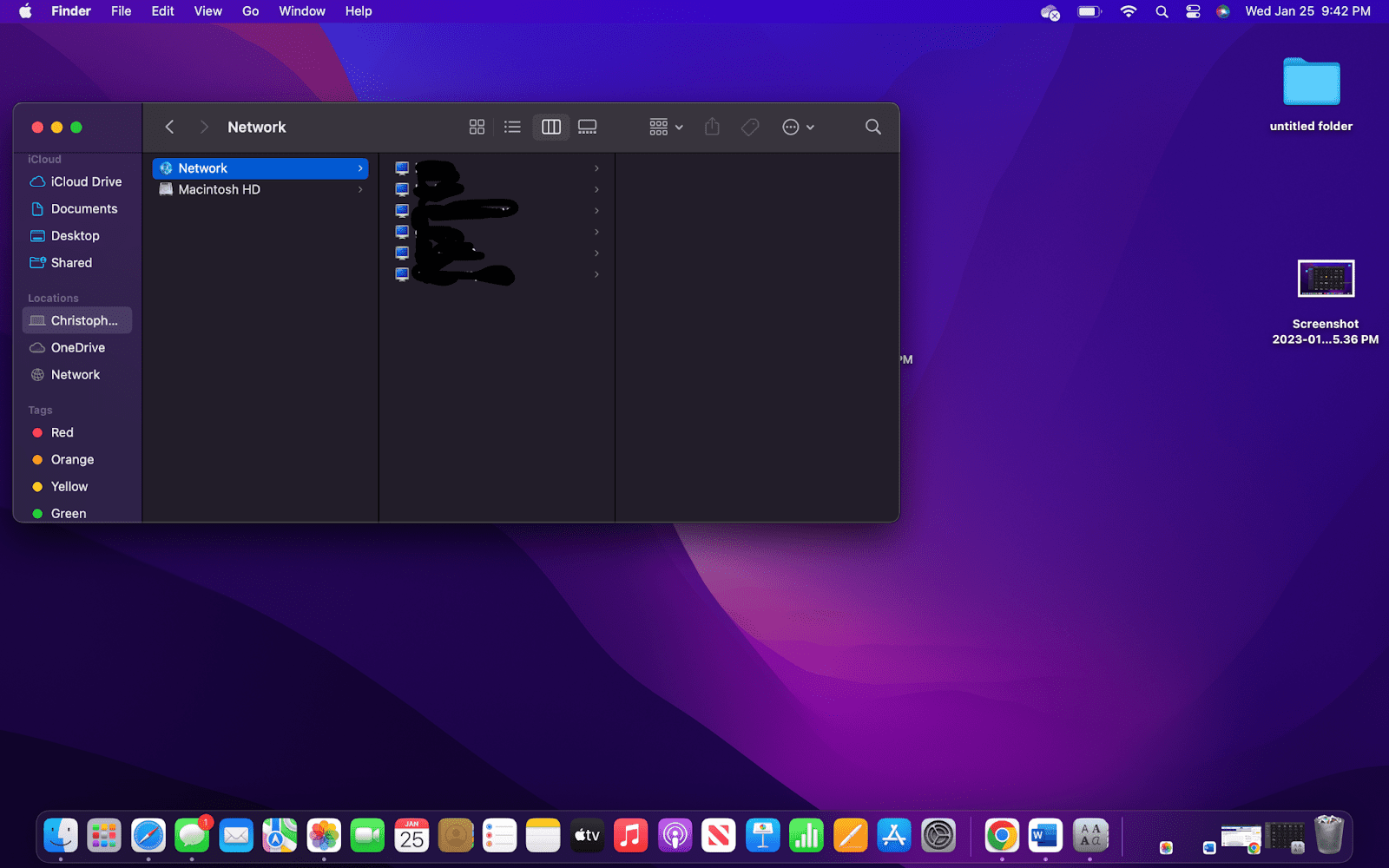This screenshot has height=868, width=1389.
Task: Switch to gallery view in Finder toolbar
Action: click(588, 127)
